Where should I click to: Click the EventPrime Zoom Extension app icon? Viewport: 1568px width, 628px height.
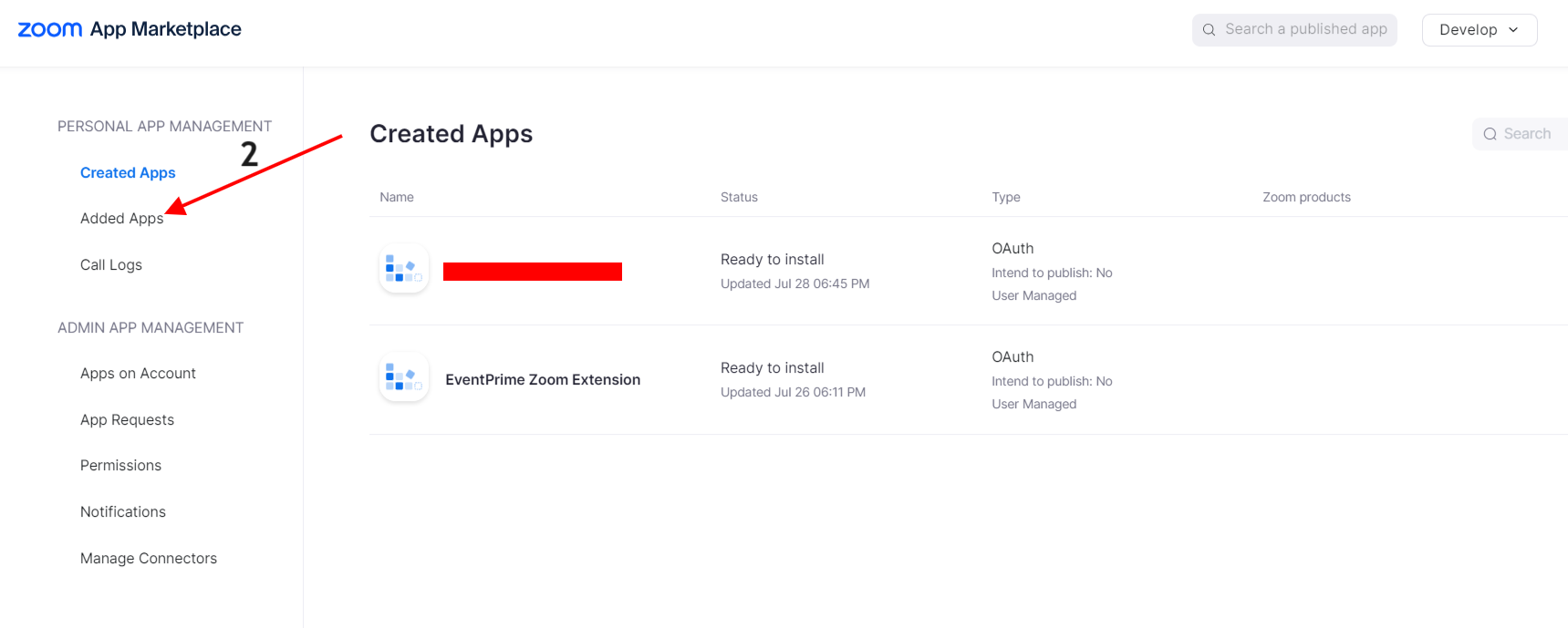403,377
